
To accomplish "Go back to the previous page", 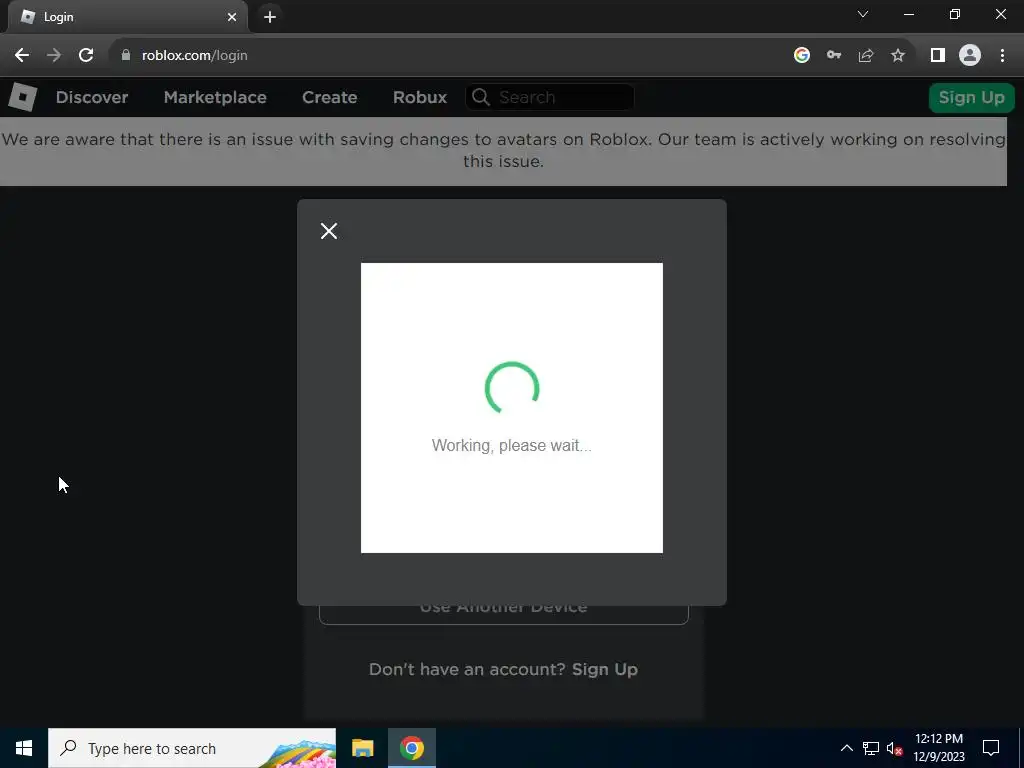I will pyautogui.click(x=22, y=56).
